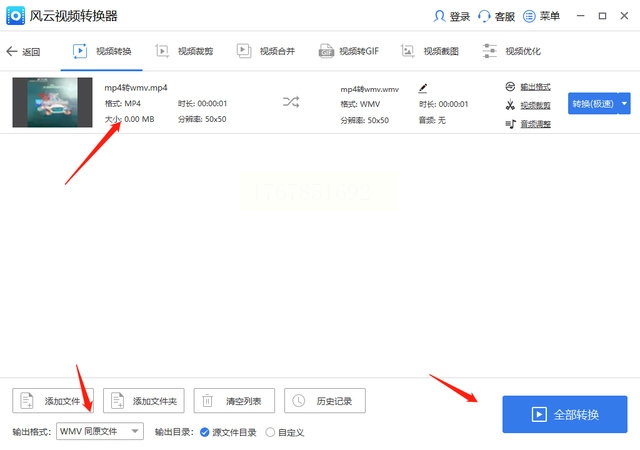The image size is (640, 450).
Task: Maximize the converter window
Action: tap(602, 16)
